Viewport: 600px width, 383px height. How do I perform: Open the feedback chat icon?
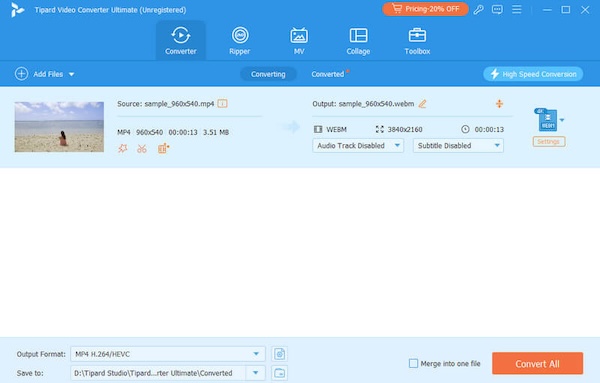tap(497, 10)
